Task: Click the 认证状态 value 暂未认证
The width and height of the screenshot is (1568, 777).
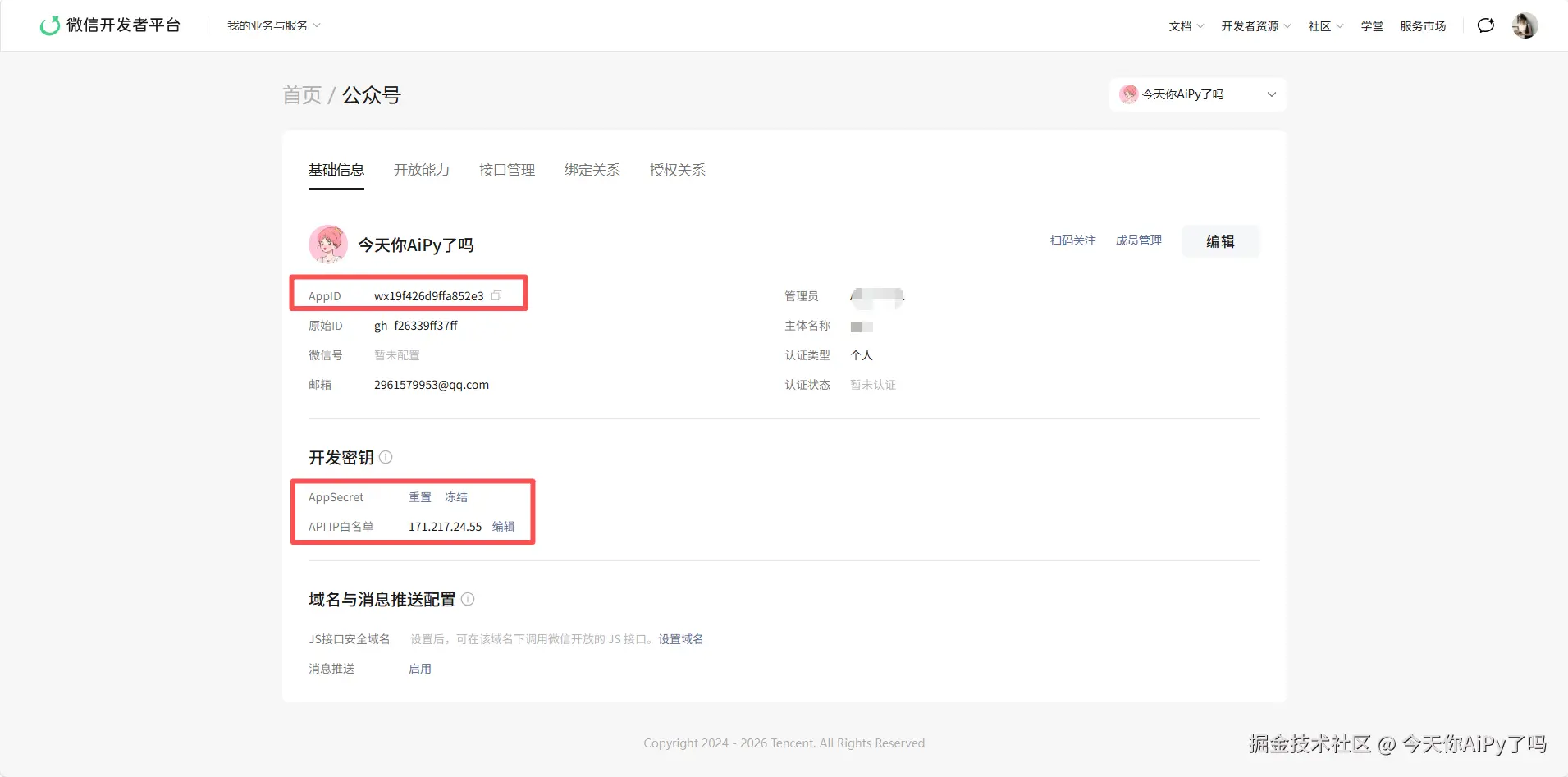Action: point(873,385)
